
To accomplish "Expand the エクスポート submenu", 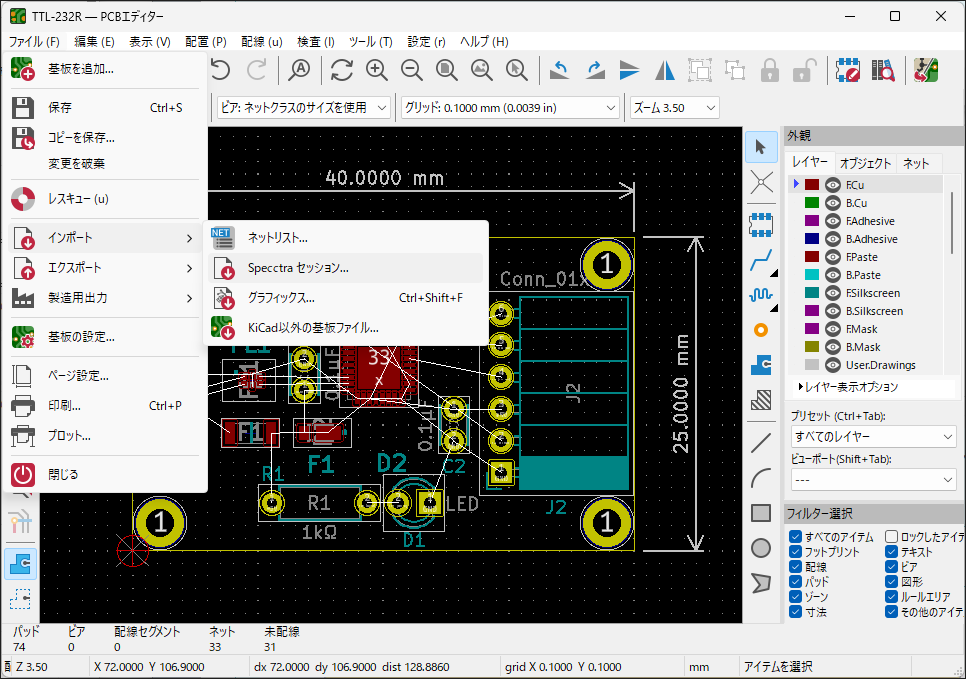I will (104, 268).
